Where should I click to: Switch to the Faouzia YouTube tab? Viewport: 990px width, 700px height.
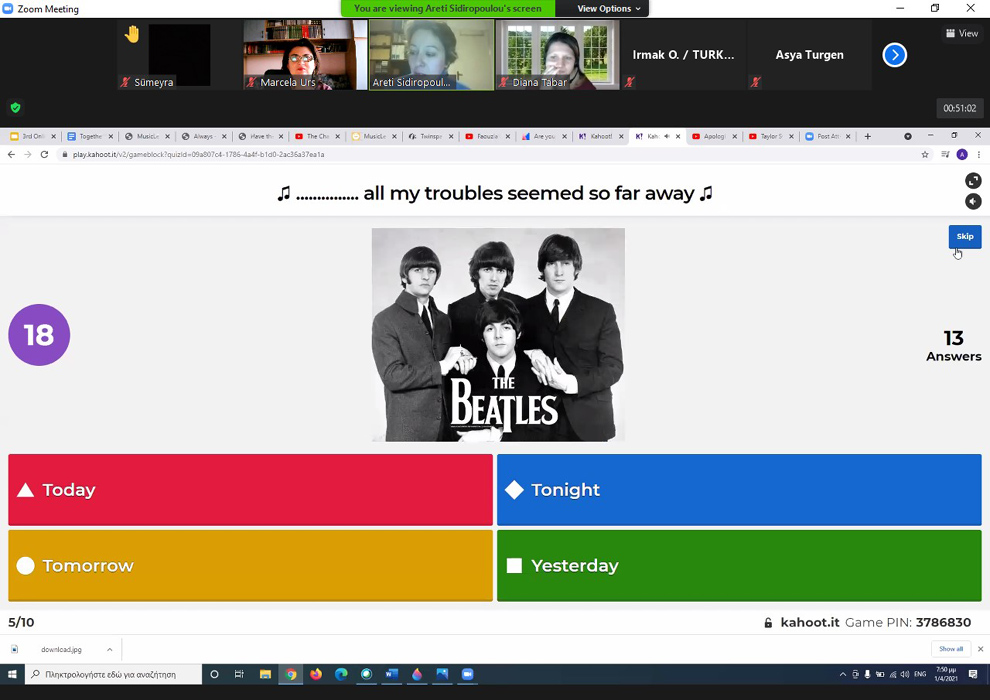487,136
